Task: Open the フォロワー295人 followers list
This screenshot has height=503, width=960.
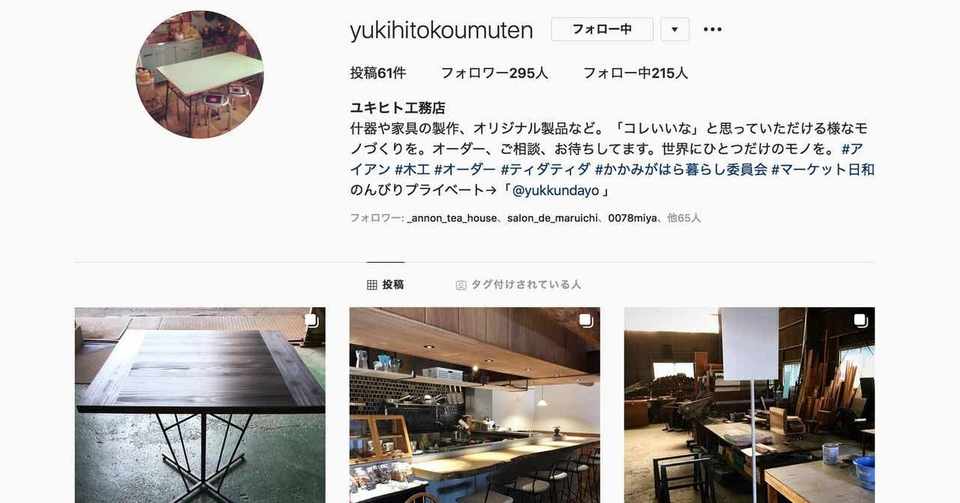Action: [495, 73]
